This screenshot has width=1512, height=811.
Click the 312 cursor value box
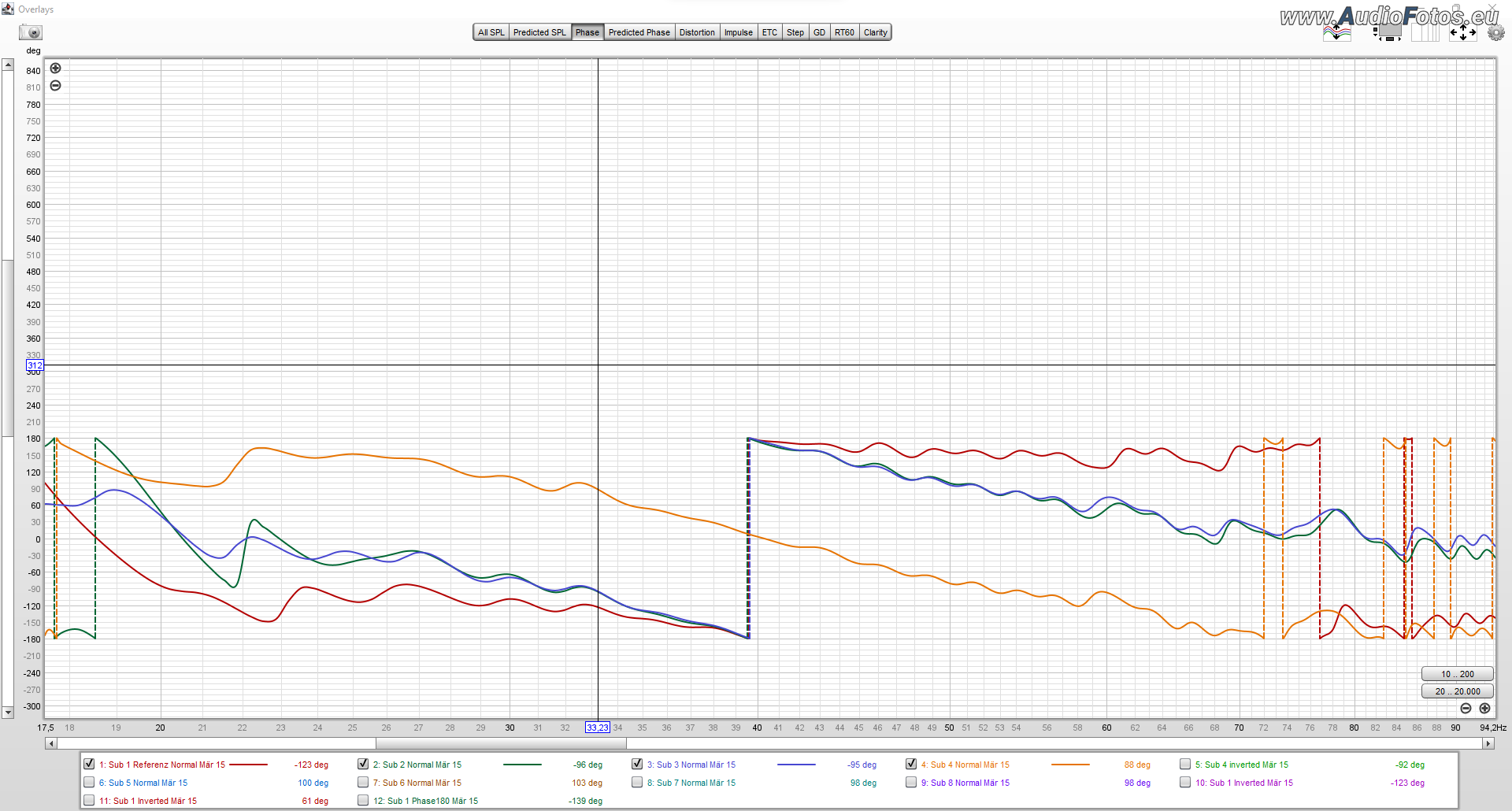(x=35, y=365)
